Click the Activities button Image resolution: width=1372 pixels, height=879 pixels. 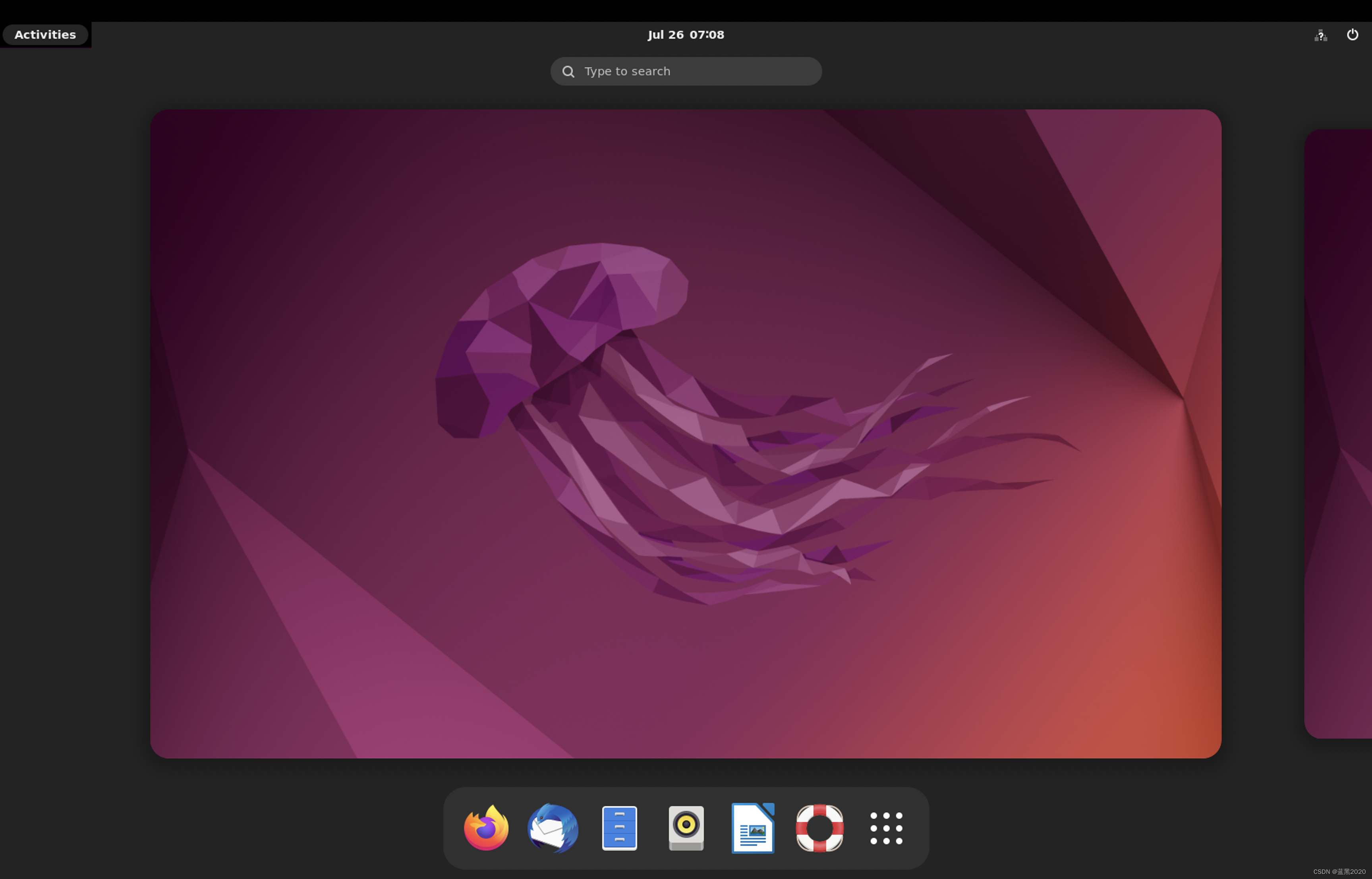(x=45, y=35)
